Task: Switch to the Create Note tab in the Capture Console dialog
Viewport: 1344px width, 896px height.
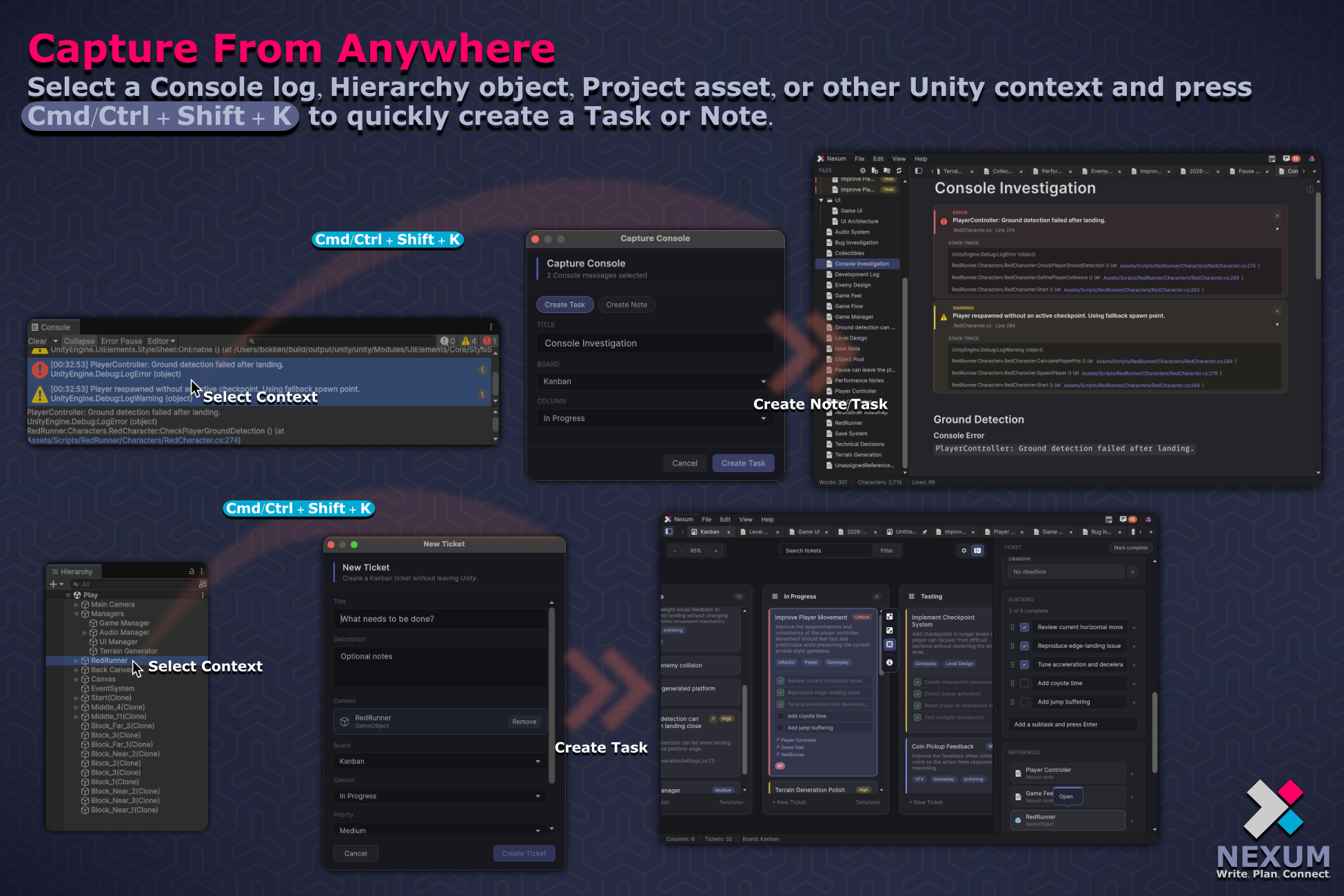Action: tap(627, 305)
